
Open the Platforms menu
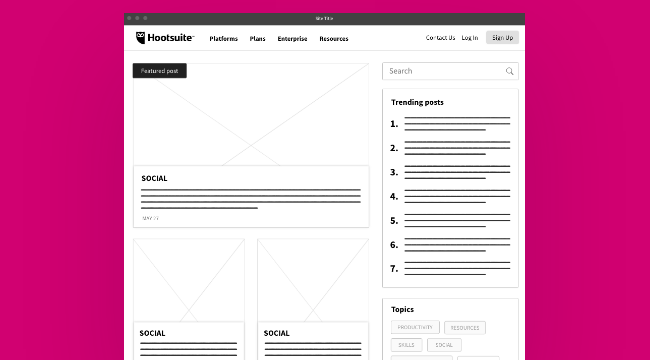tap(223, 39)
